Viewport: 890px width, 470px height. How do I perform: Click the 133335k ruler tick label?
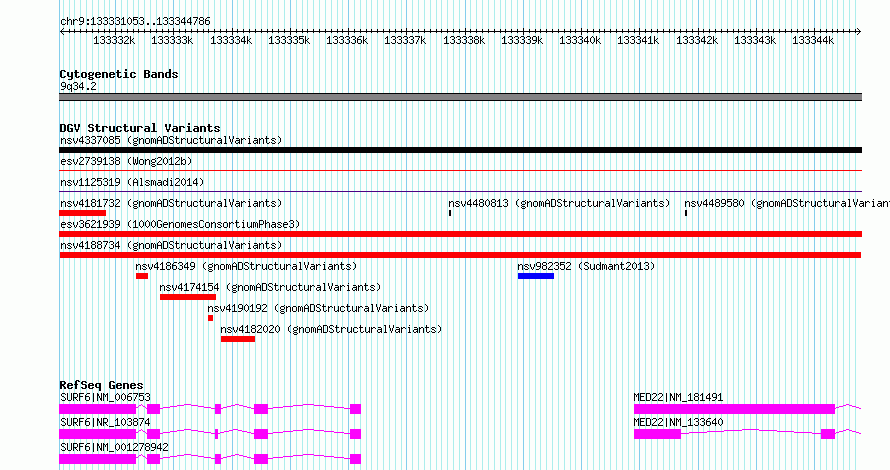coord(289,40)
